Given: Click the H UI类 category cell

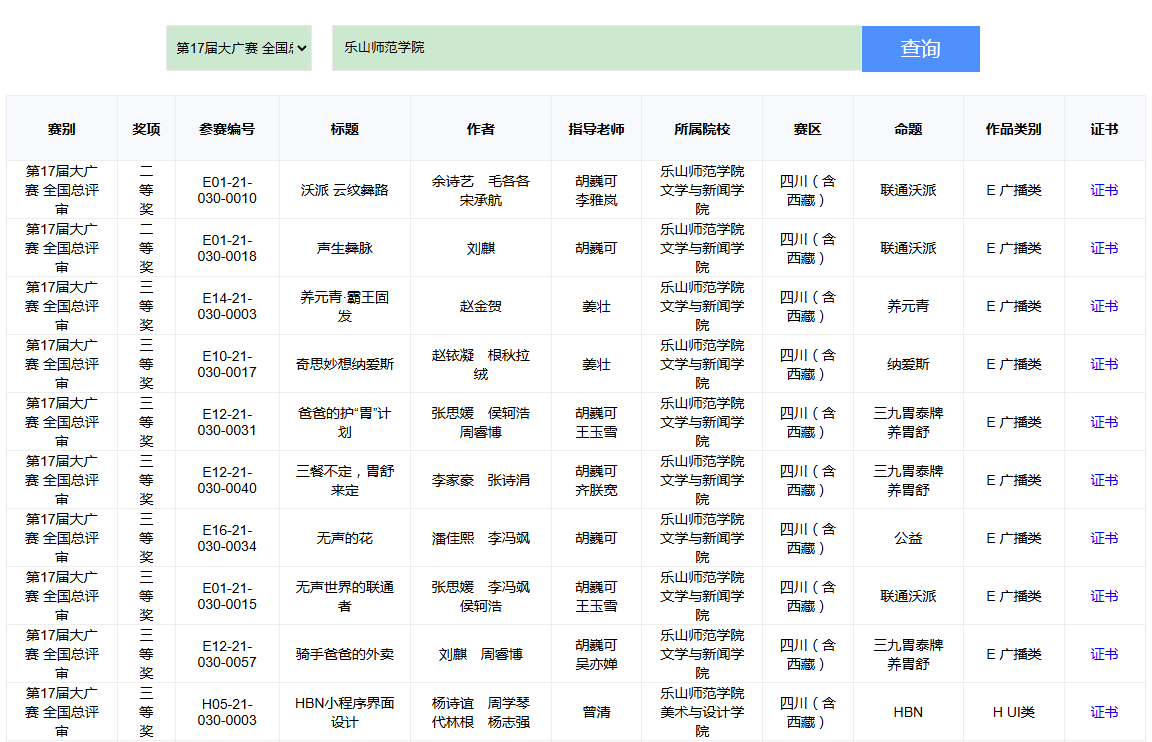Looking at the screenshot, I should pyautogui.click(x=1013, y=712).
